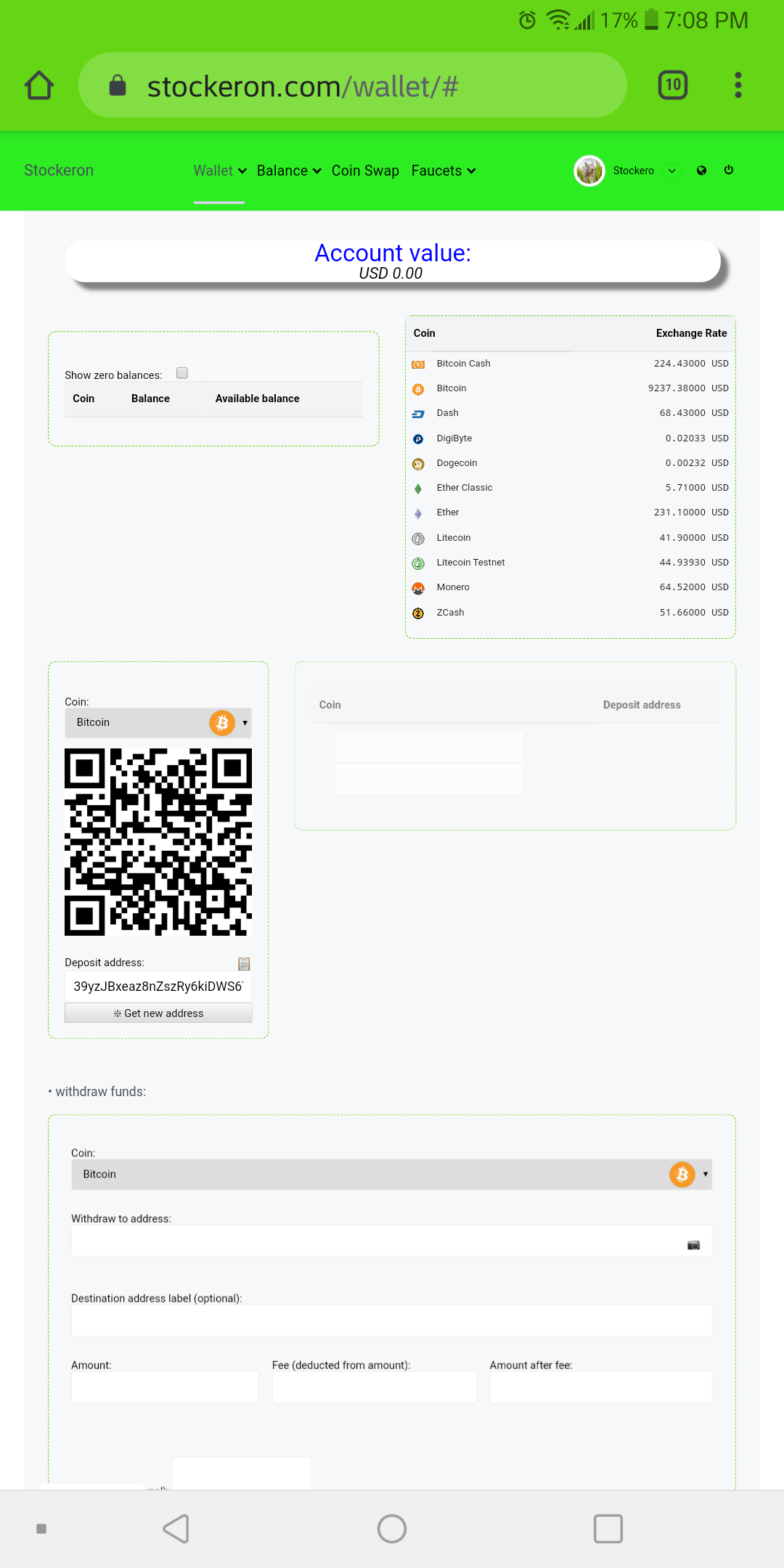Tap the Android home circle button

coord(392,1529)
